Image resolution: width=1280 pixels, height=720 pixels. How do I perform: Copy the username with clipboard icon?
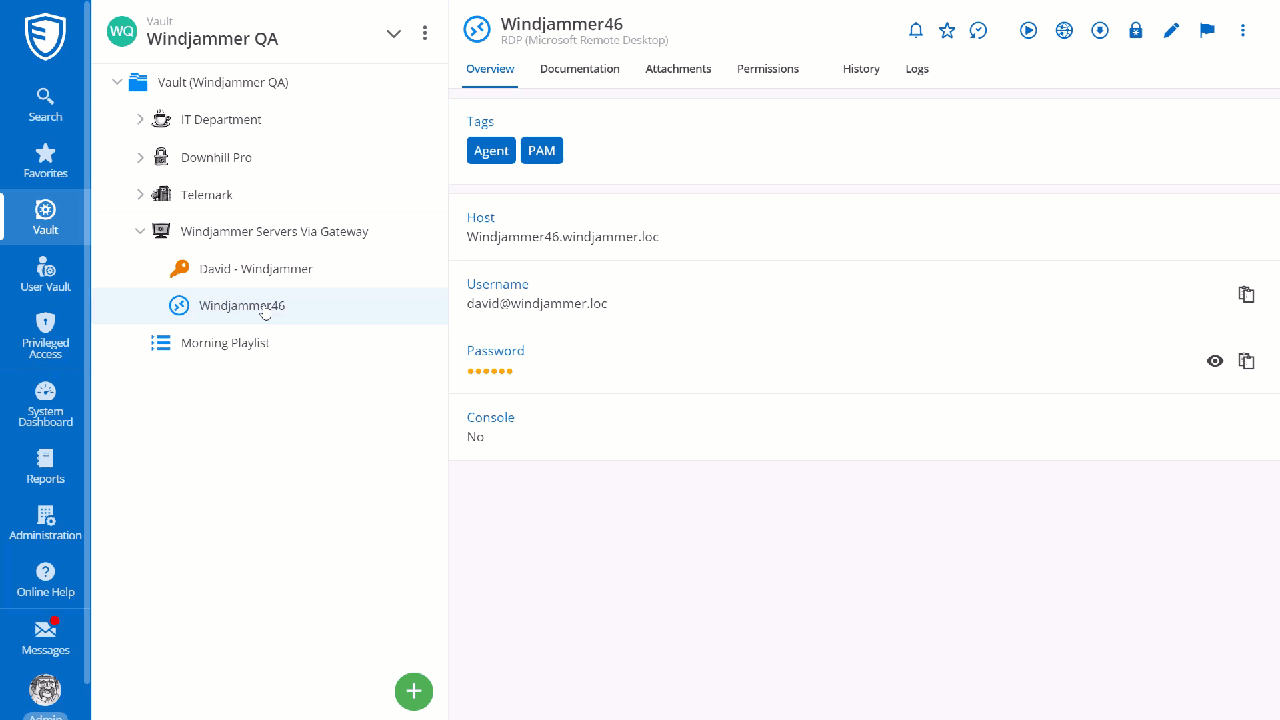(1246, 294)
